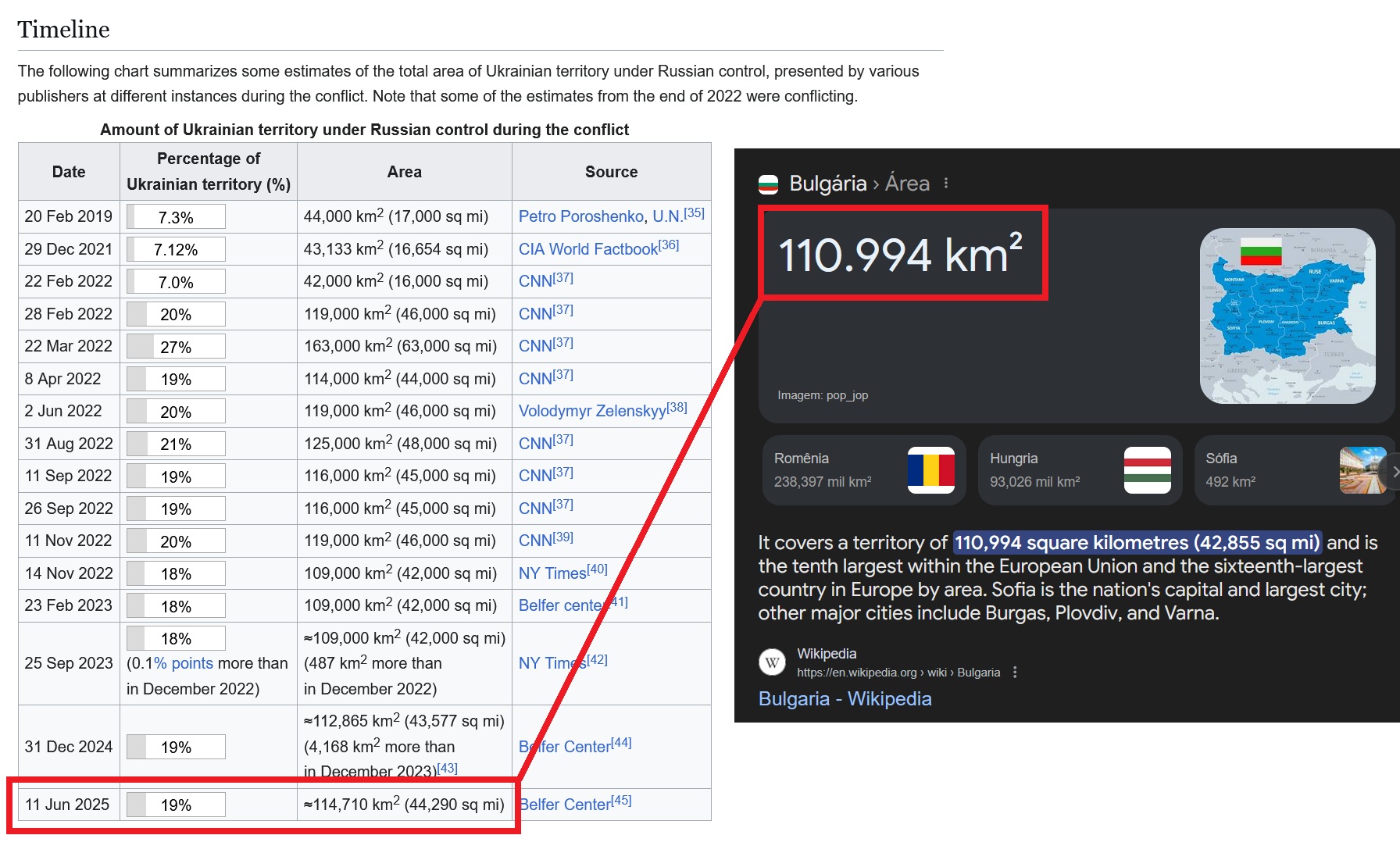Open the Petro Poroshenko source link
The height and width of the screenshot is (853, 1400).
pyautogui.click(x=581, y=216)
